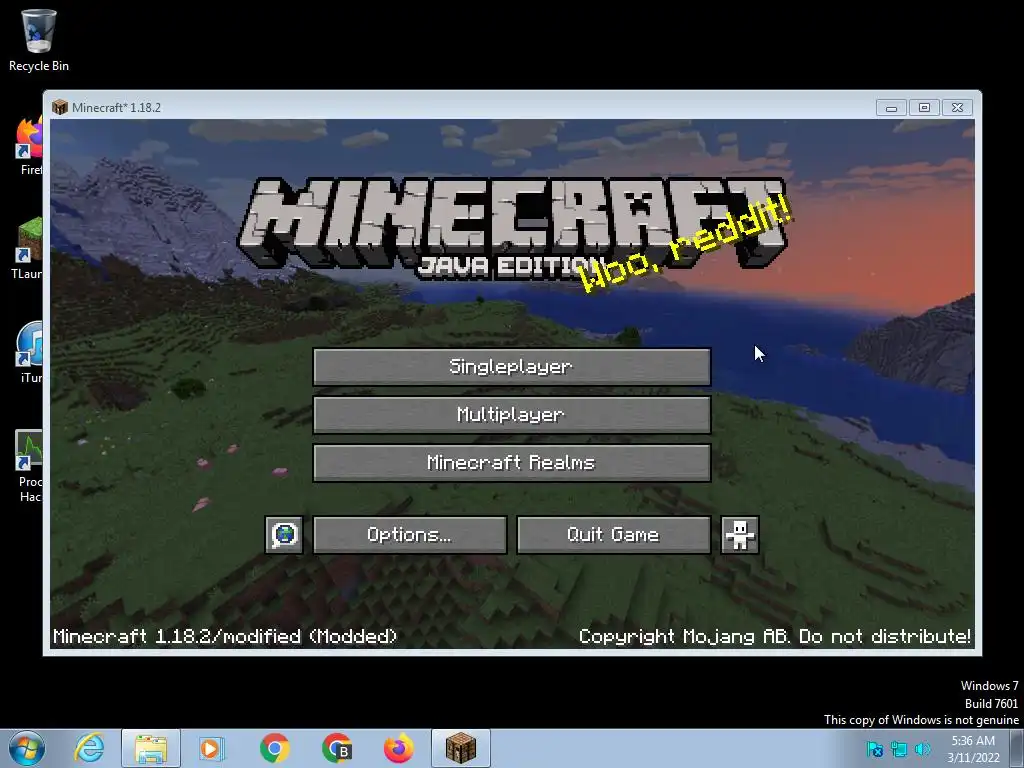Open Windows Explorer from the taskbar
The image size is (1024, 768).
point(151,748)
